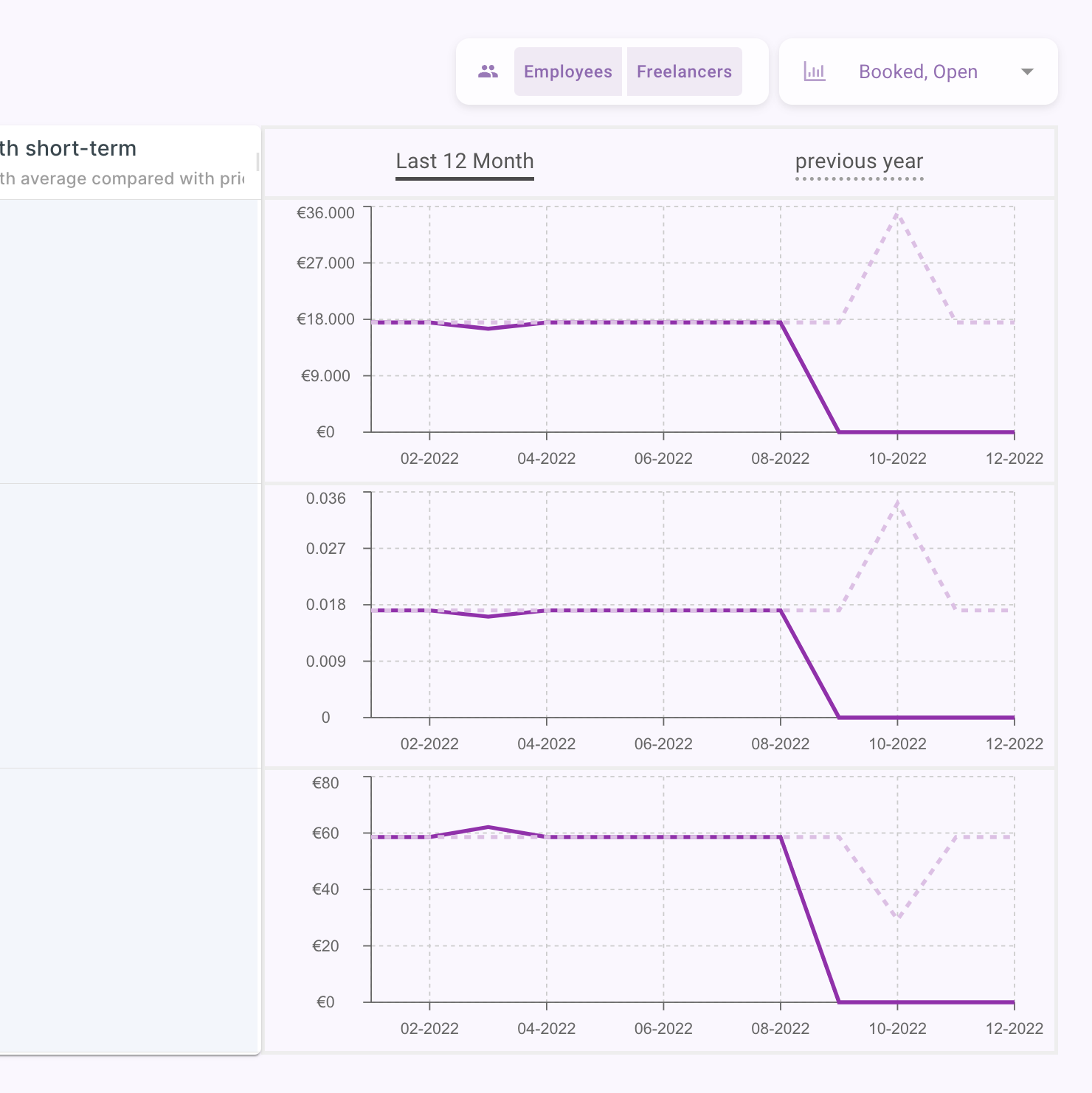Toggle the Last 12 Month legend series
This screenshot has height=1093, width=1092.
tap(464, 162)
